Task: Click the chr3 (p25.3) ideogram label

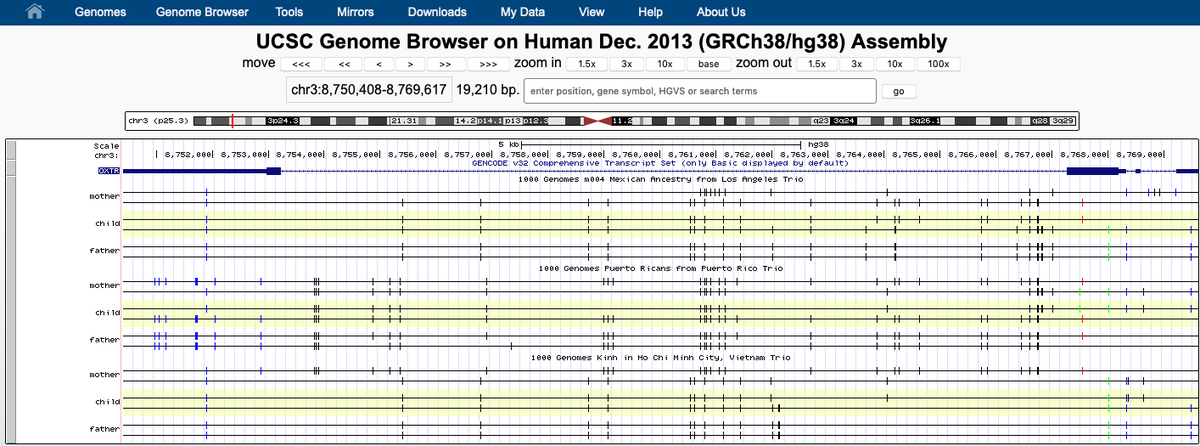Action: point(158,121)
